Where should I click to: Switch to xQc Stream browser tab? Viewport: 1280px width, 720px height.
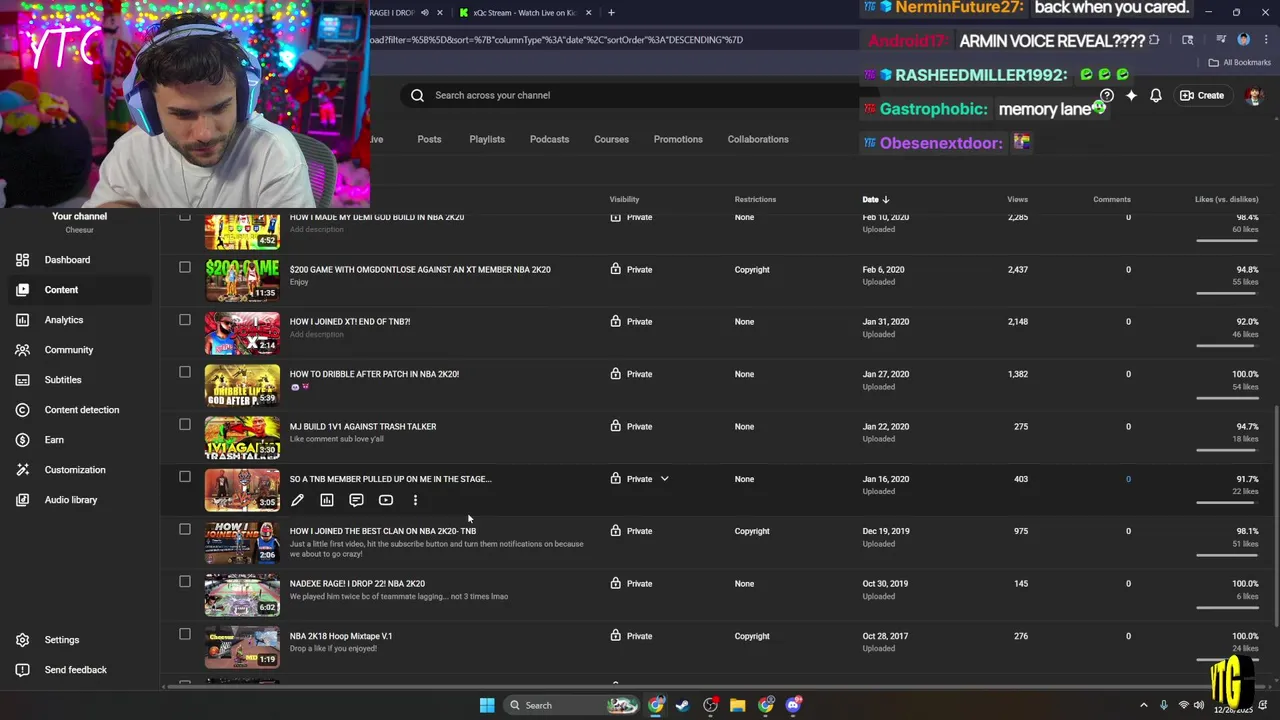(x=524, y=12)
